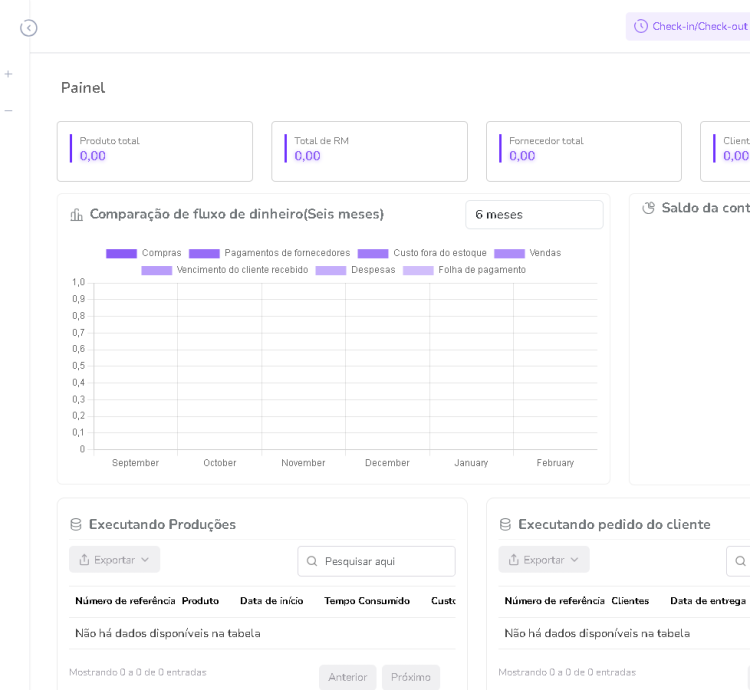The image size is (750, 690).
Task: Collapse the sidebar with the back arrow
Action: pos(29,28)
